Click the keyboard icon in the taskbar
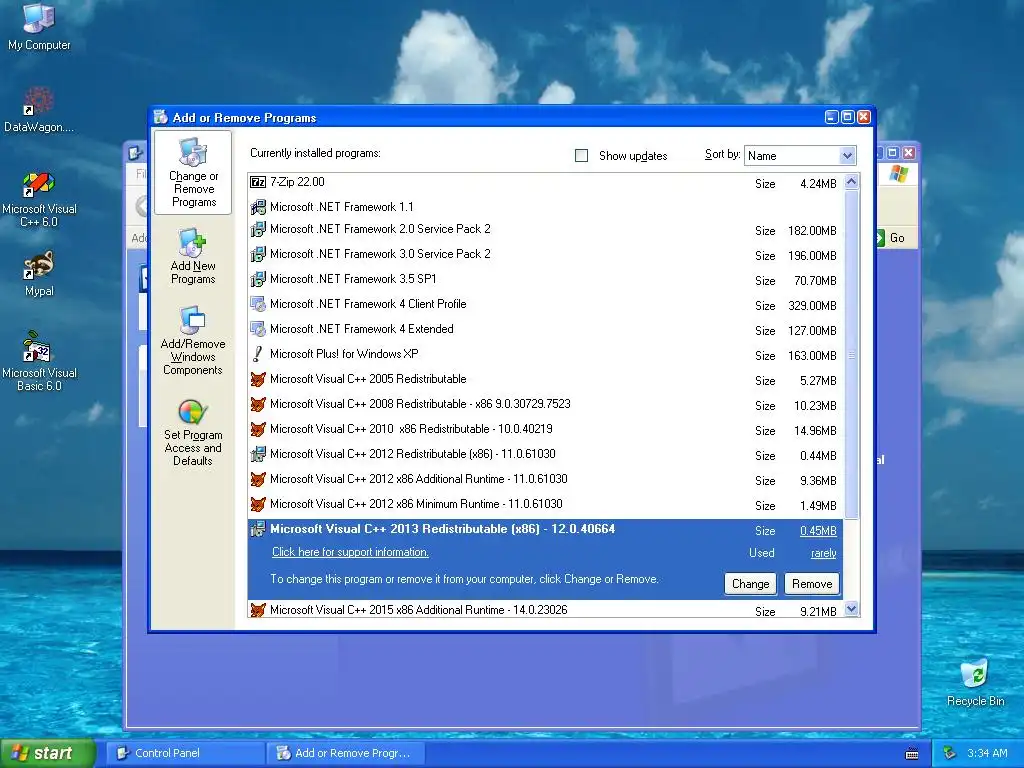 tap(912, 754)
